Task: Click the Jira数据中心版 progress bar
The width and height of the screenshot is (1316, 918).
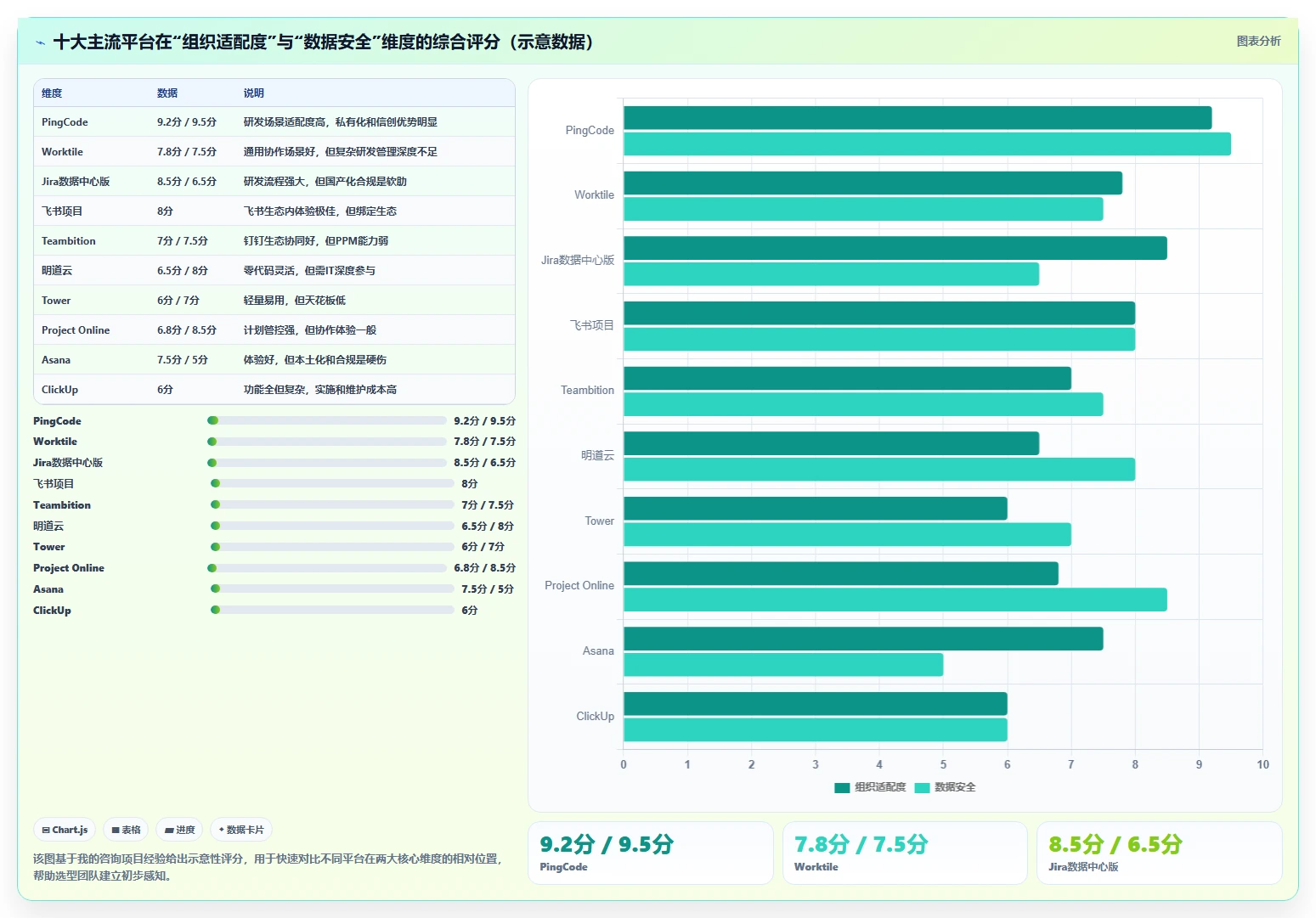Action: [327, 463]
